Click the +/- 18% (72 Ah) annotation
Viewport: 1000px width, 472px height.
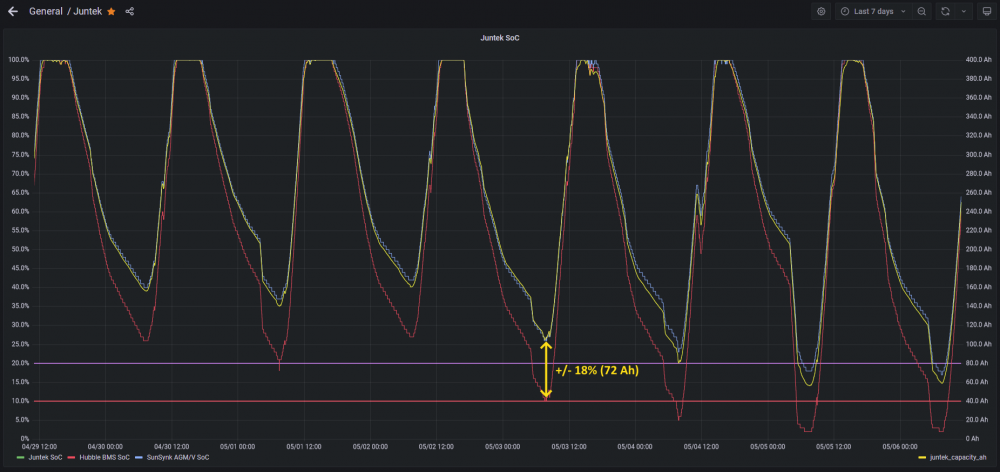pyautogui.click(x=597, y=371)
